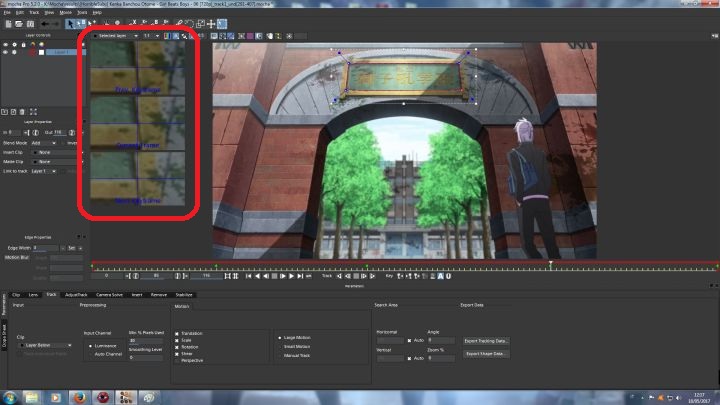The width and height of the screenshot is (720, 405).
Task: Toggle RGB channels view icon
Action: point(167,36)
